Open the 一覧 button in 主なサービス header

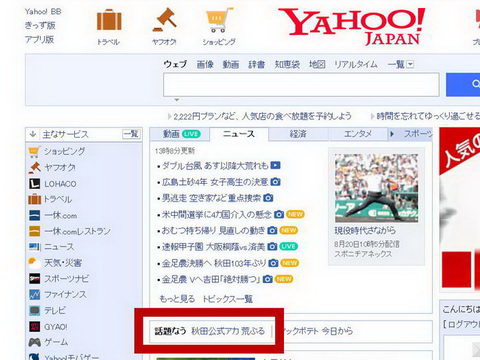point(131,134)
